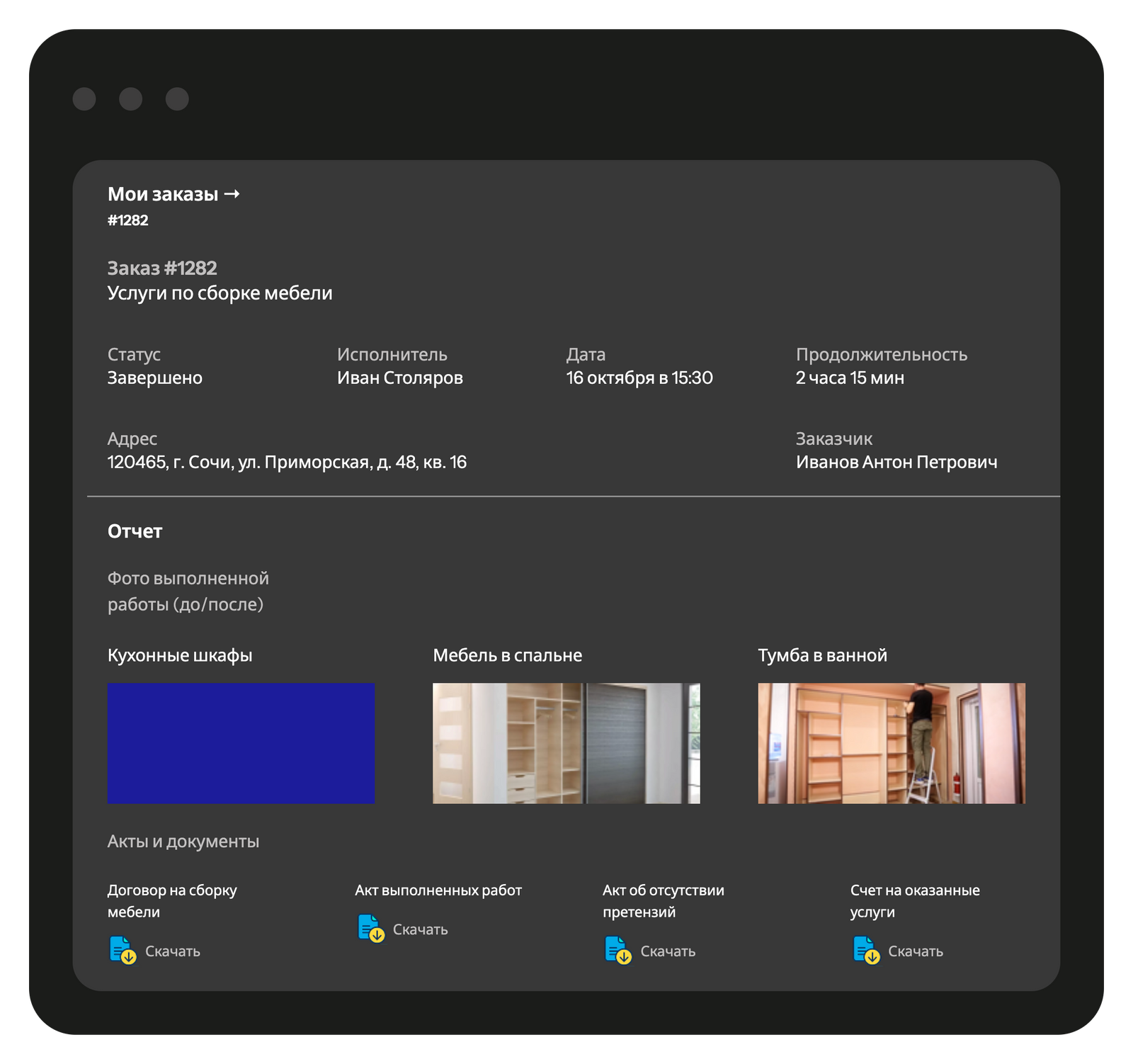
Task: Click the Заказчик field label
Action: [834, 439]
